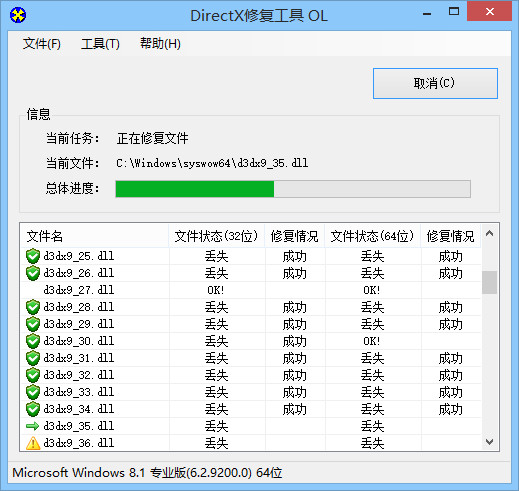This screenshot has width=519, height=491.
Task: Click the file list scrollbar thumb
Action: [x=489, y=282]
